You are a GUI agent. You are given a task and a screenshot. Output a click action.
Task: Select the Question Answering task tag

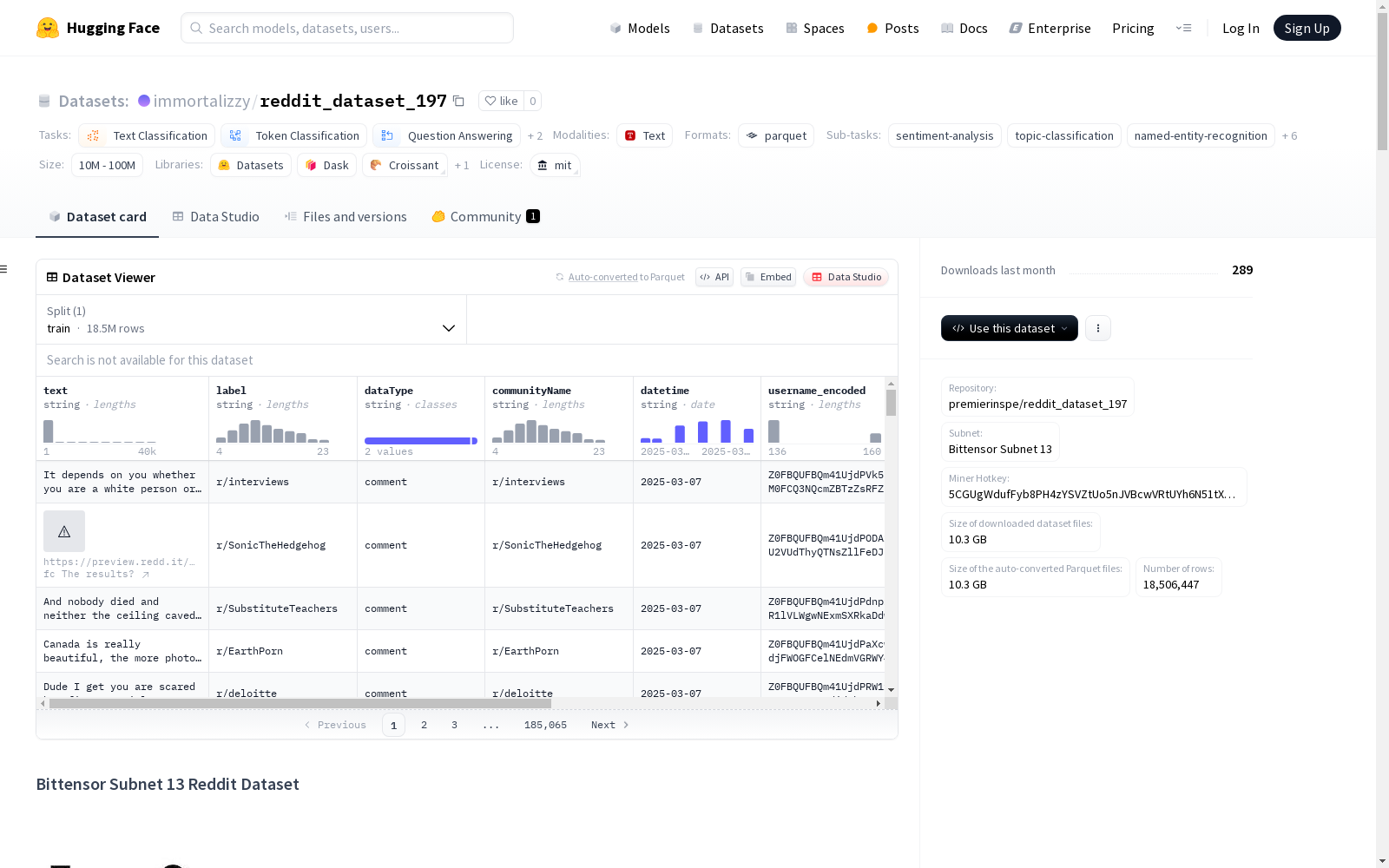(447, 135)
